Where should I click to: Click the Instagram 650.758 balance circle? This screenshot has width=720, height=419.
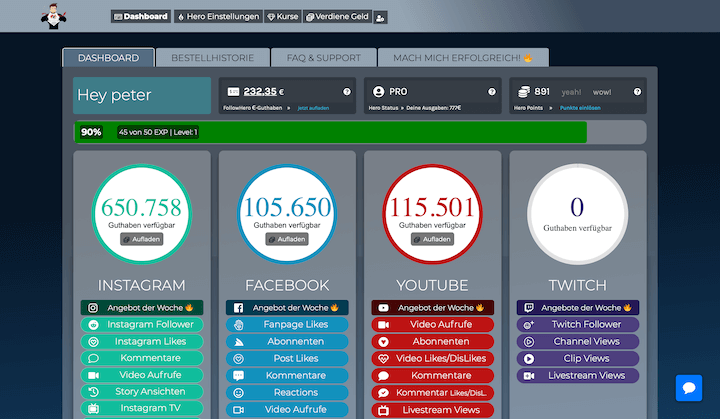(142, 214)
